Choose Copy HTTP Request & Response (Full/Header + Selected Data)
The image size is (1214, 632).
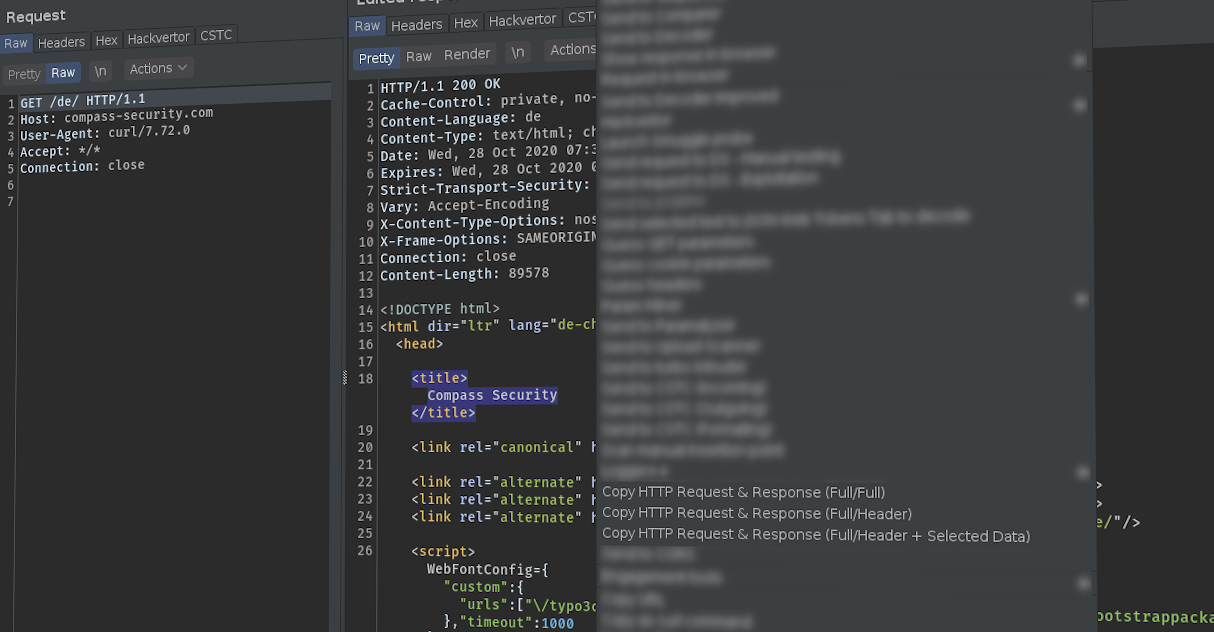816,535
